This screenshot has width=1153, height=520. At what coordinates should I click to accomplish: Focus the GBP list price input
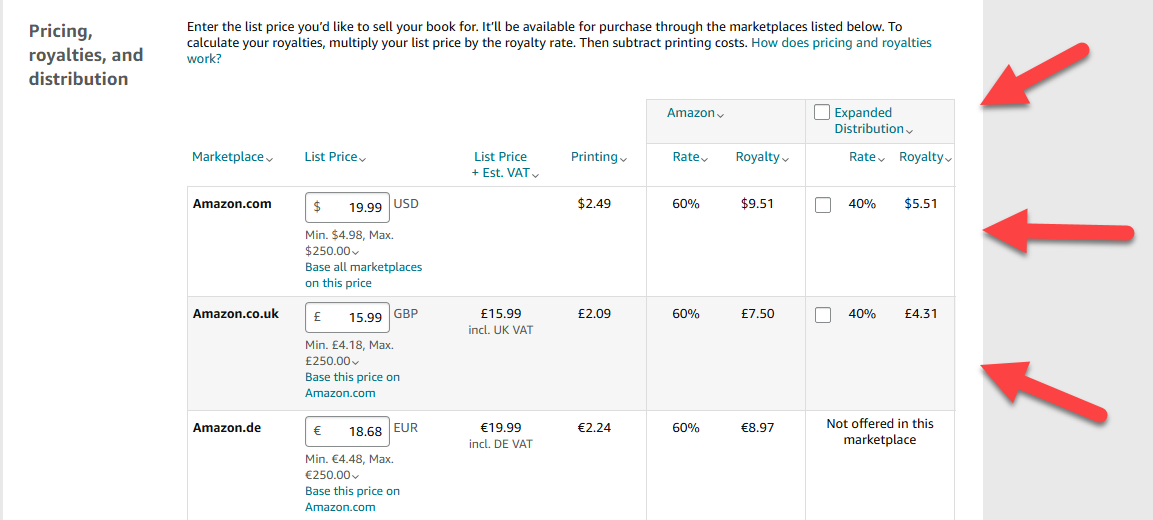347,317
